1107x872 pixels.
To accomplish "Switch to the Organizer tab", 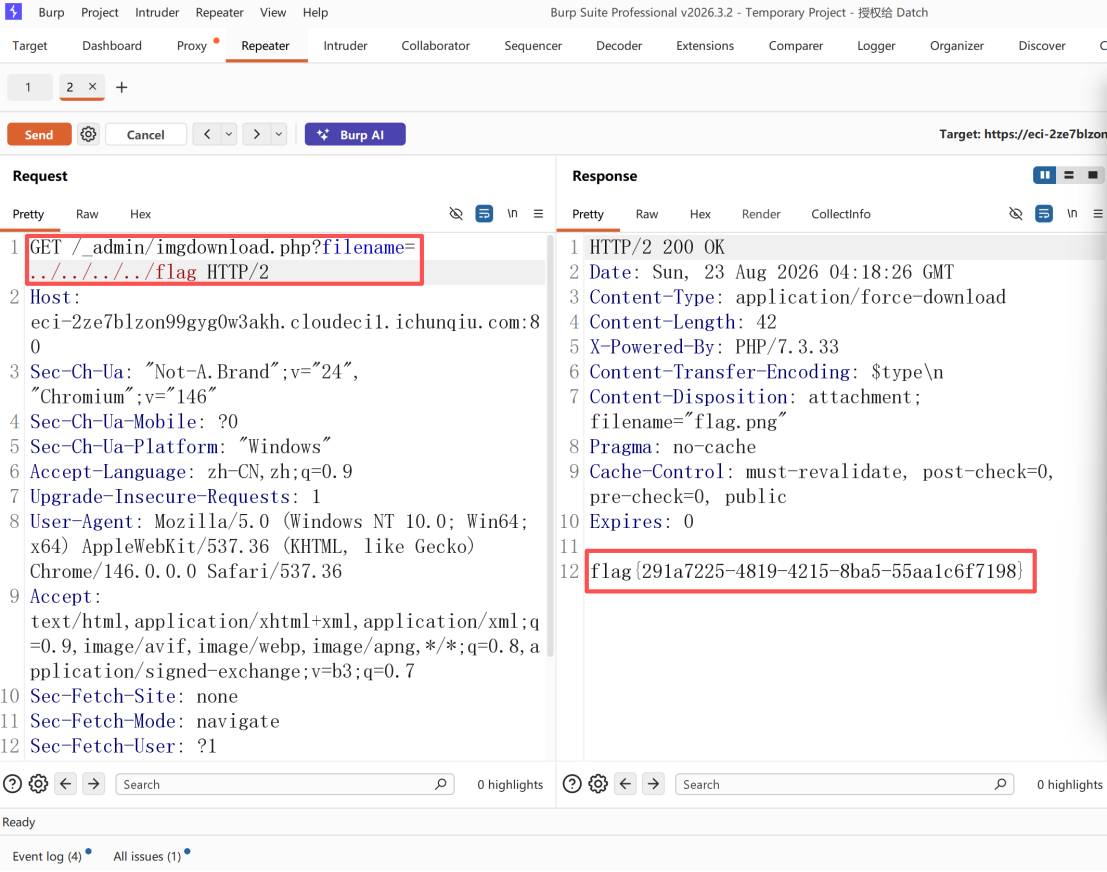I will [x=957, y=45].
